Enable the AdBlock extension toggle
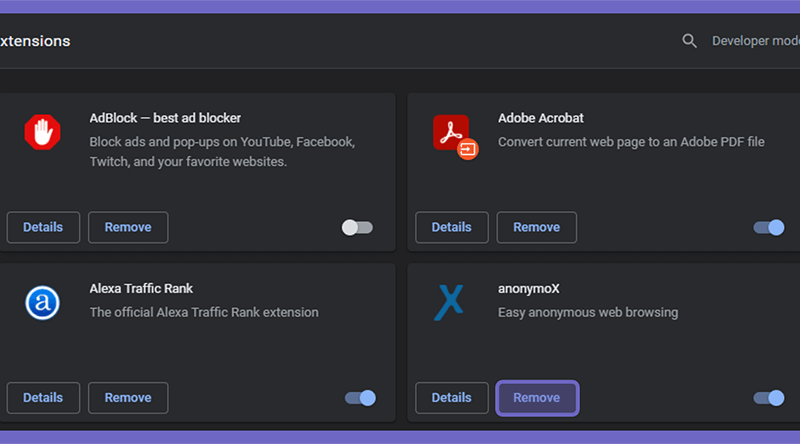 tap(357, 227)
